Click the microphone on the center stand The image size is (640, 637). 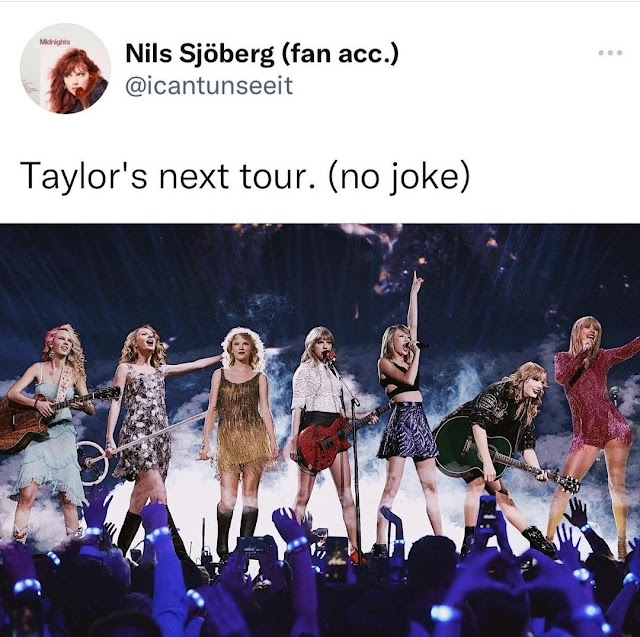(330, 357)
